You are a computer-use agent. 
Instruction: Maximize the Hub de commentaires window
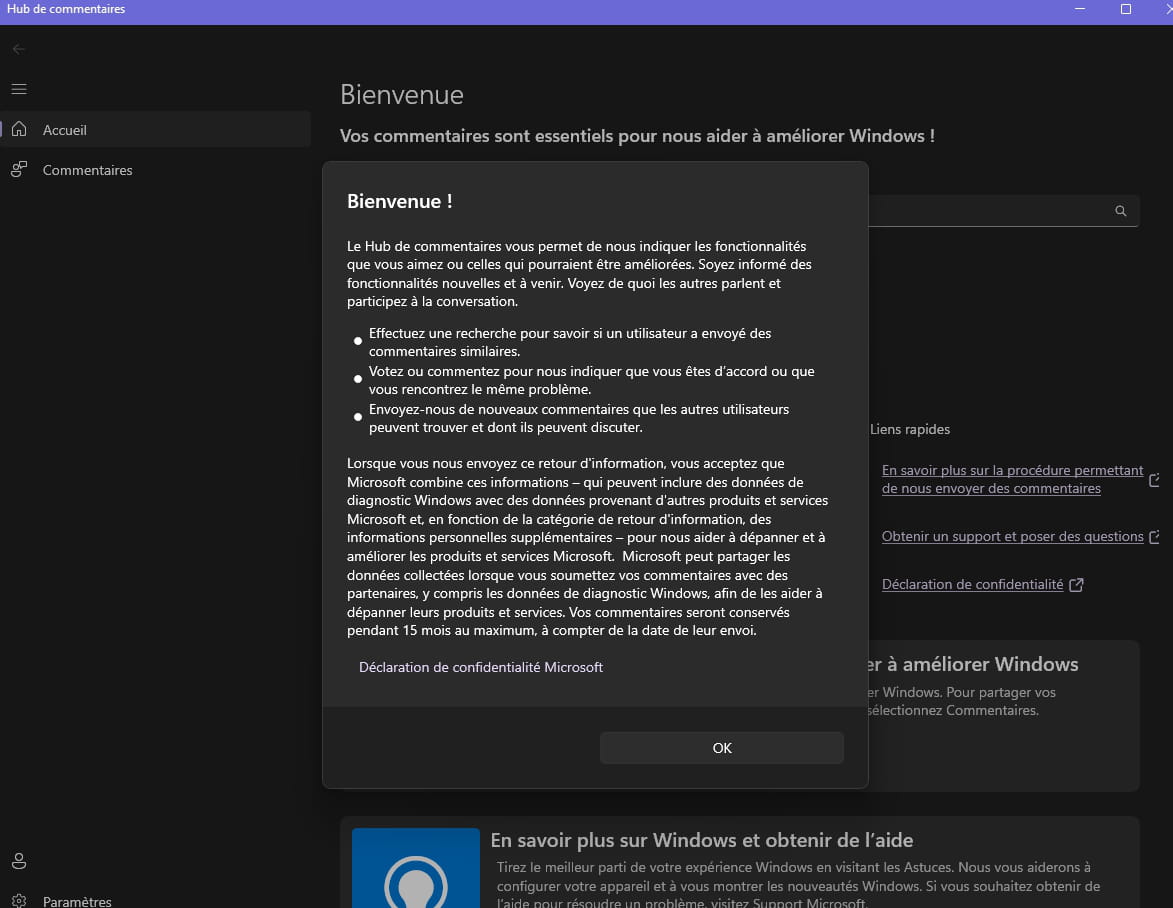click(x=1125, y=9)
